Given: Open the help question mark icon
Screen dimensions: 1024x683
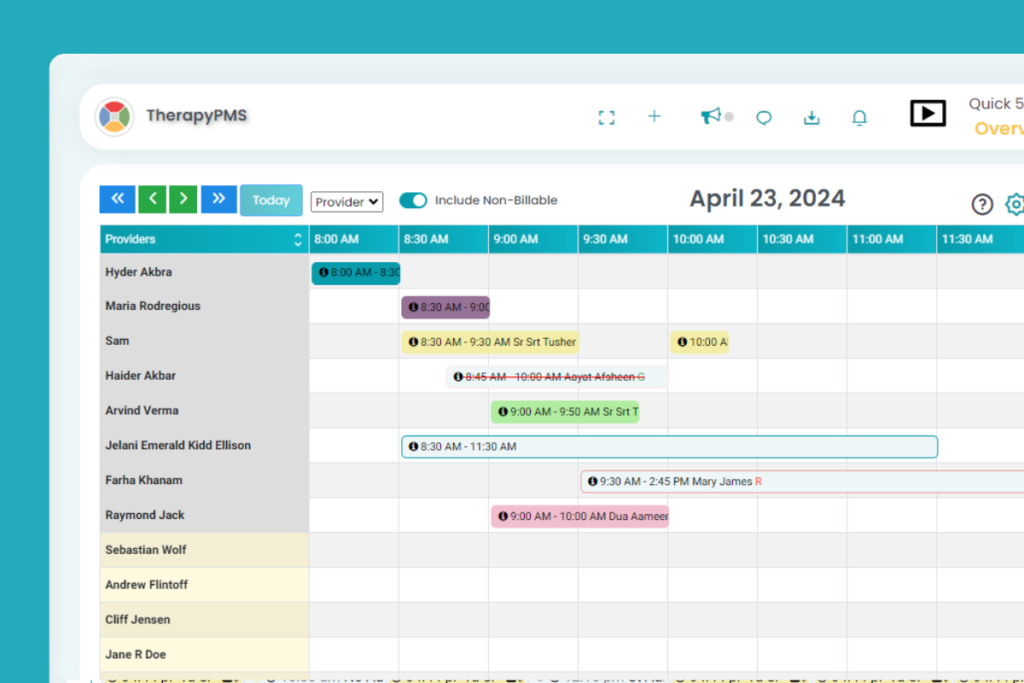Looking at the screenshot, I should [982, 204].
